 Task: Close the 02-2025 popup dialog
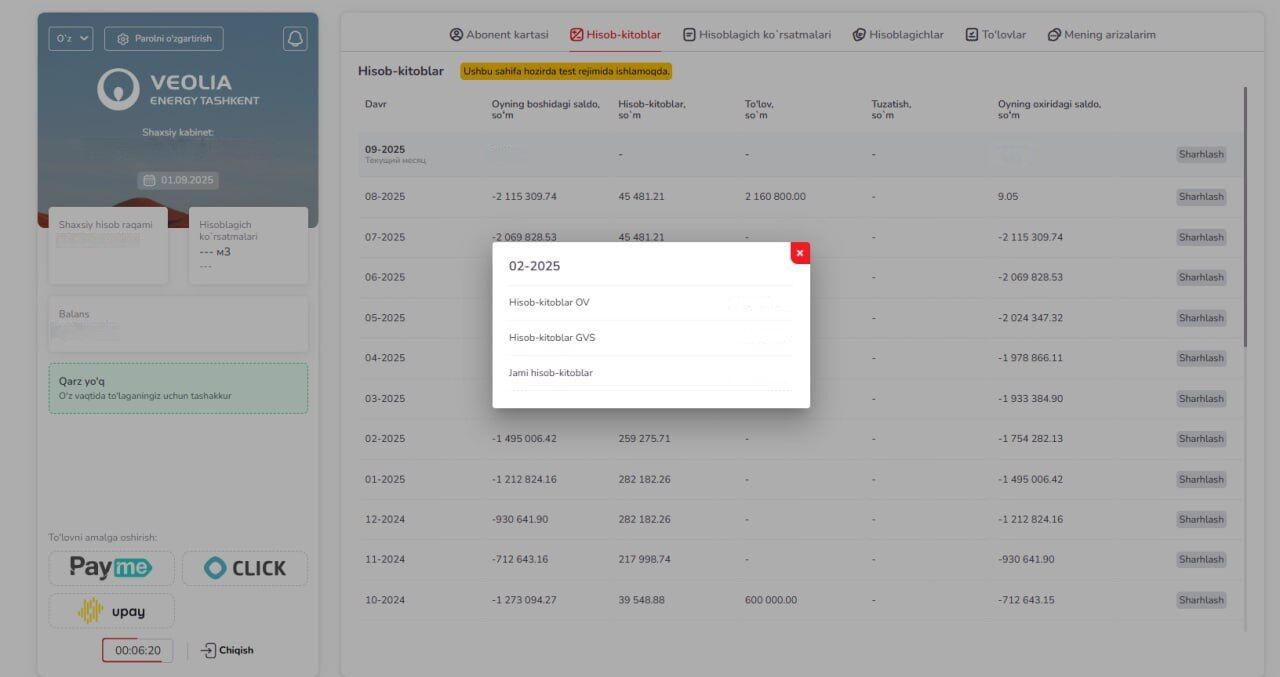[800, 253]
